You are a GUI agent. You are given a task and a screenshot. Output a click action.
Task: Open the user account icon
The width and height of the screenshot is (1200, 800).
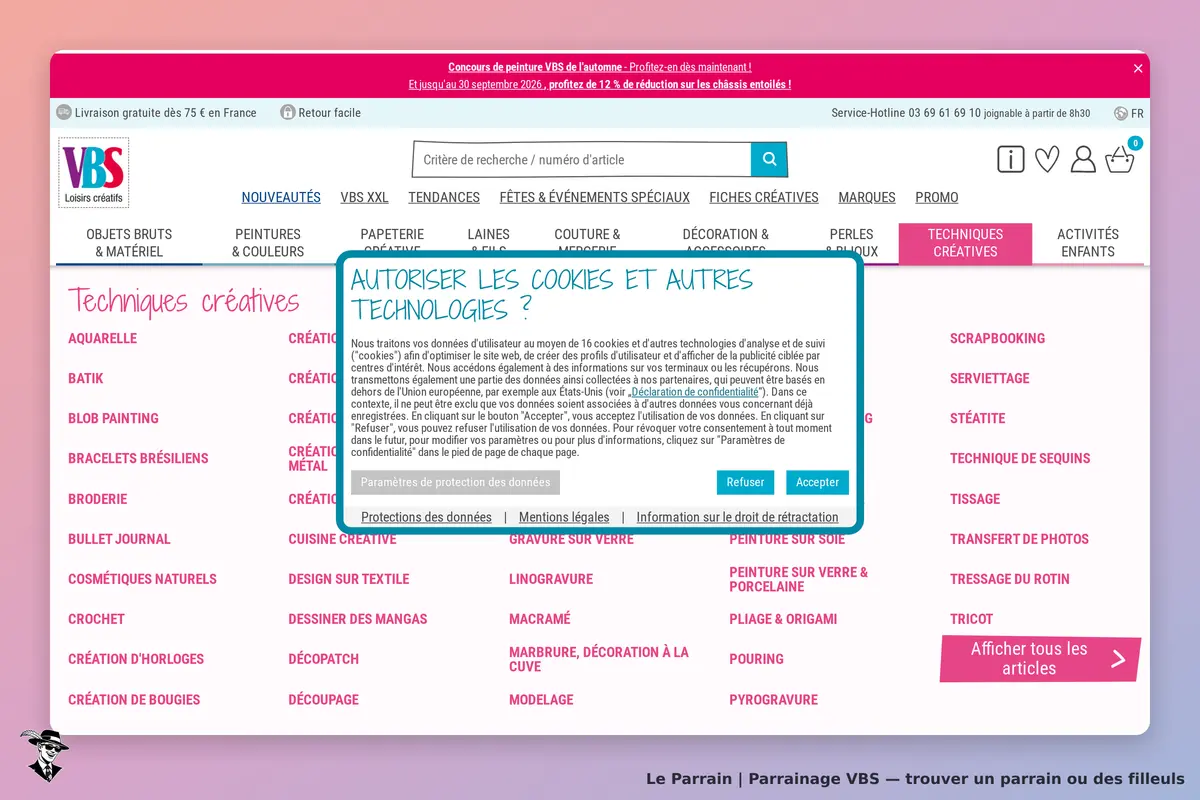coord(1083,159)
